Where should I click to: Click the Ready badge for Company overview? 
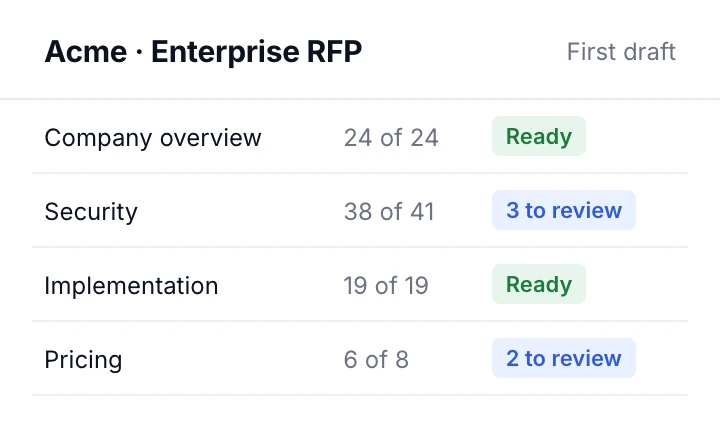(x=539, y=136)
